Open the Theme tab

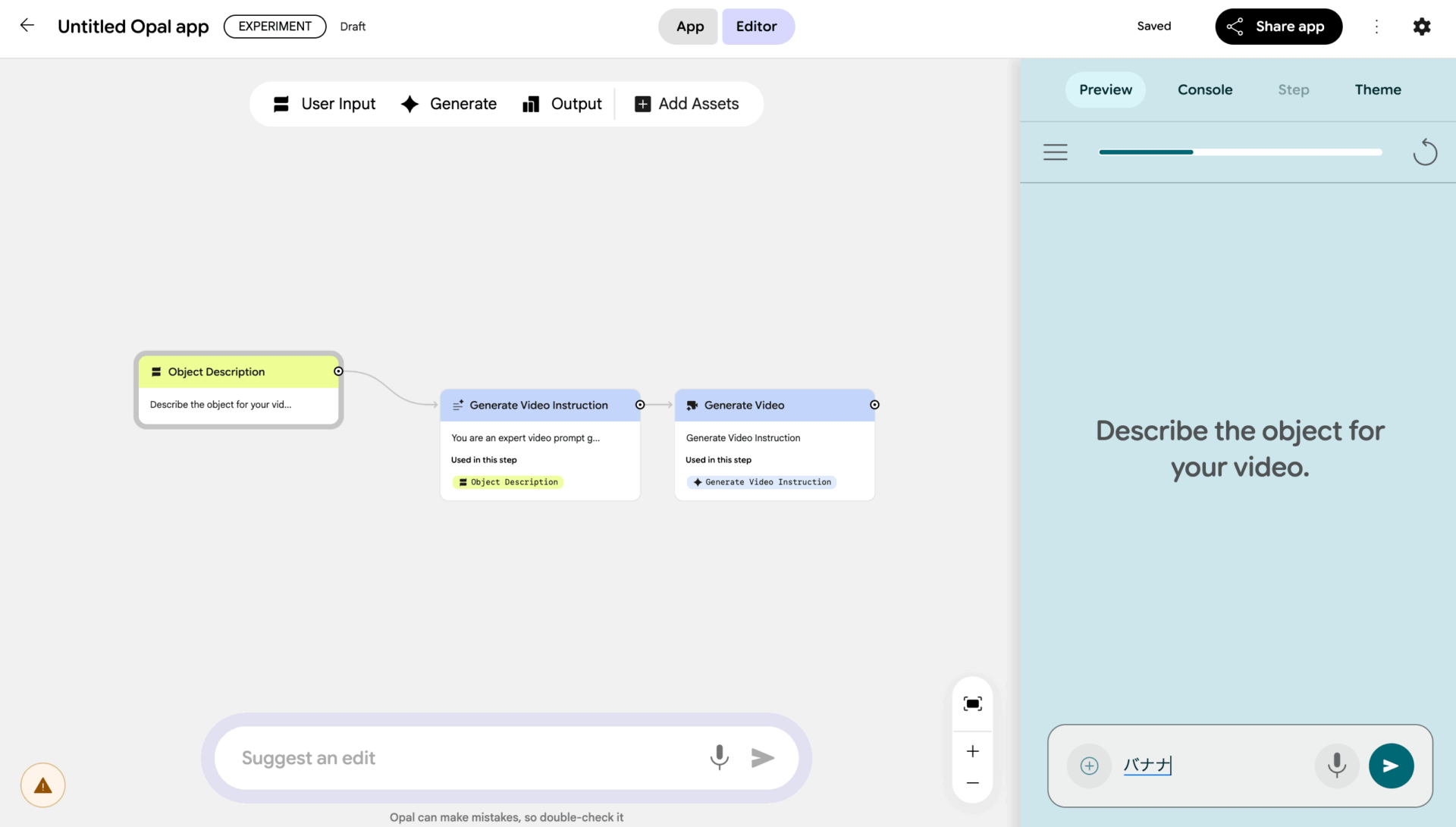pos(1377,89)
